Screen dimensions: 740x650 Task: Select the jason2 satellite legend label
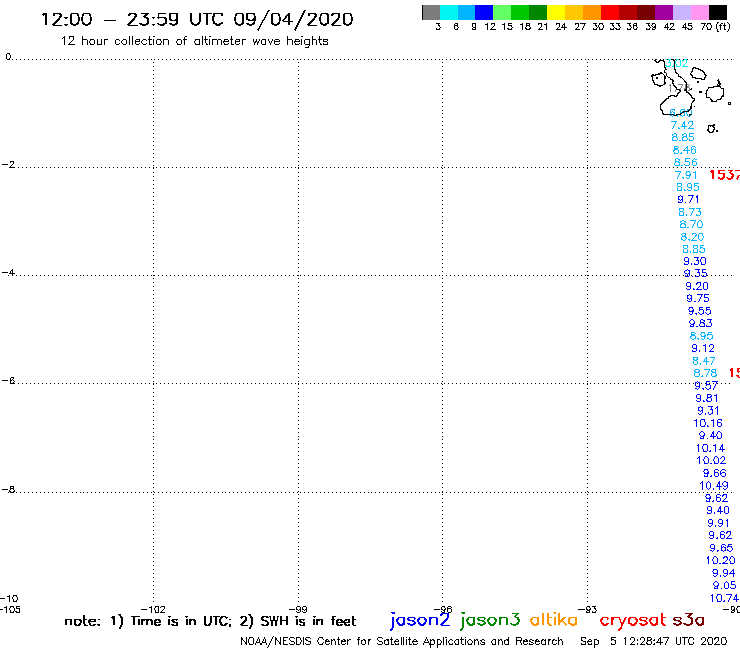(420, 620)
